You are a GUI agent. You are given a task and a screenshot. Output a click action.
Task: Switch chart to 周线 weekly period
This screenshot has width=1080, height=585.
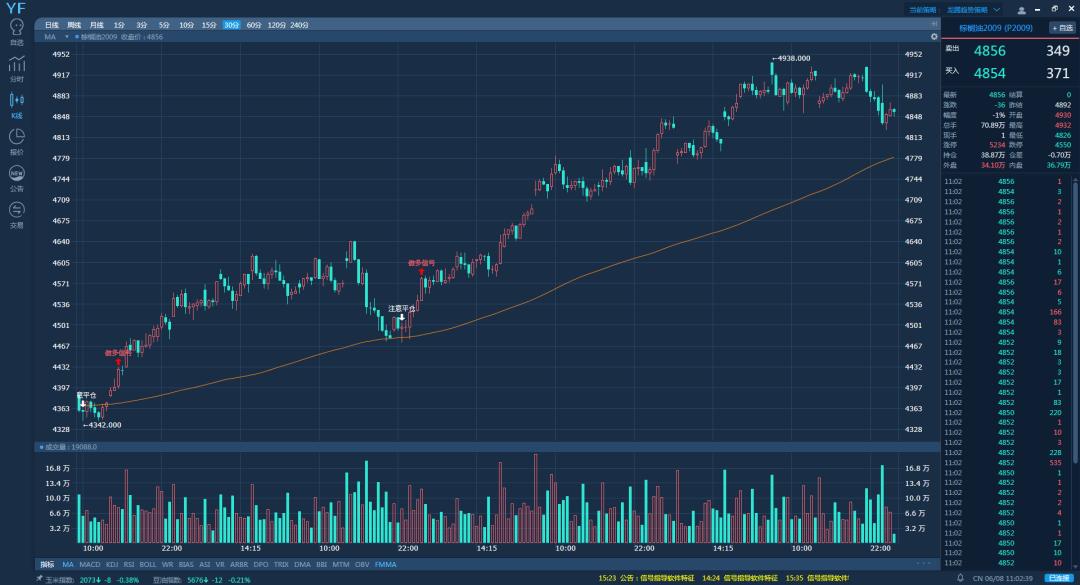[x=74, y=25]
